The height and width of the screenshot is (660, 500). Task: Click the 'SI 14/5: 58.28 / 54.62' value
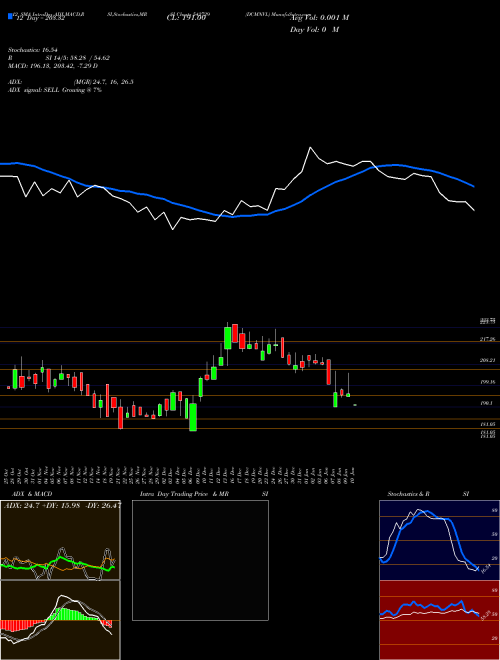pos(78,58)
